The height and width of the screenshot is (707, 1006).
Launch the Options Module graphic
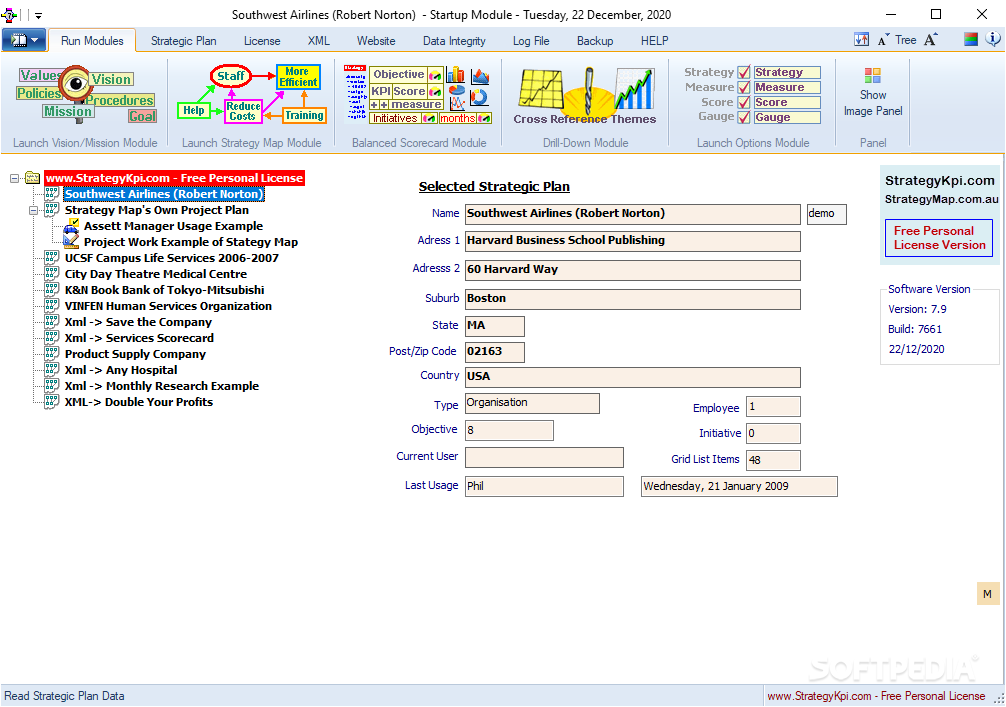[x=753, y=95]
